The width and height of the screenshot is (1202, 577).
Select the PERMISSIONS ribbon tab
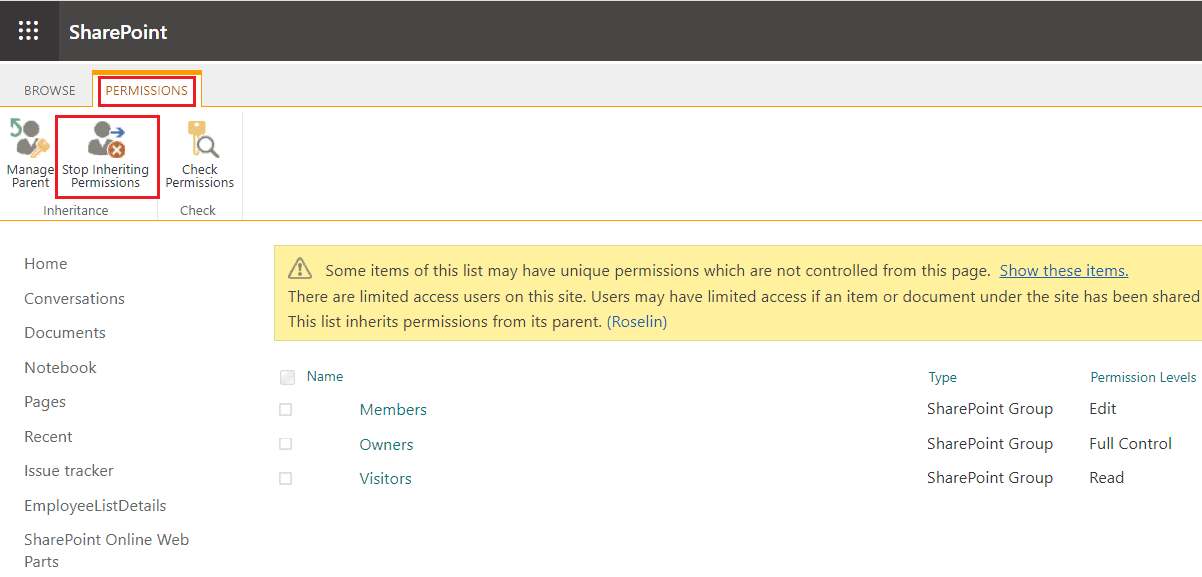pos(147,90)
